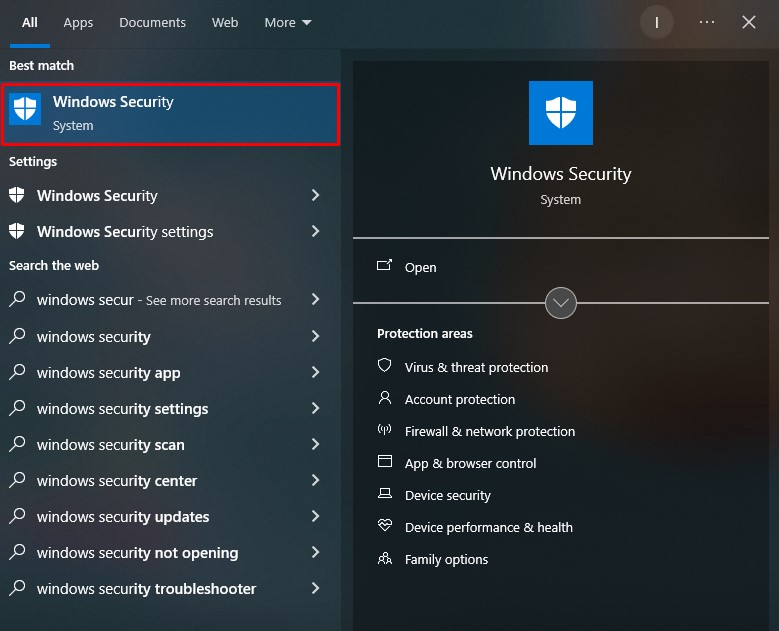The image size is (779, 631).
Task: Open App & browser control
Action: [x=470, y=464]
